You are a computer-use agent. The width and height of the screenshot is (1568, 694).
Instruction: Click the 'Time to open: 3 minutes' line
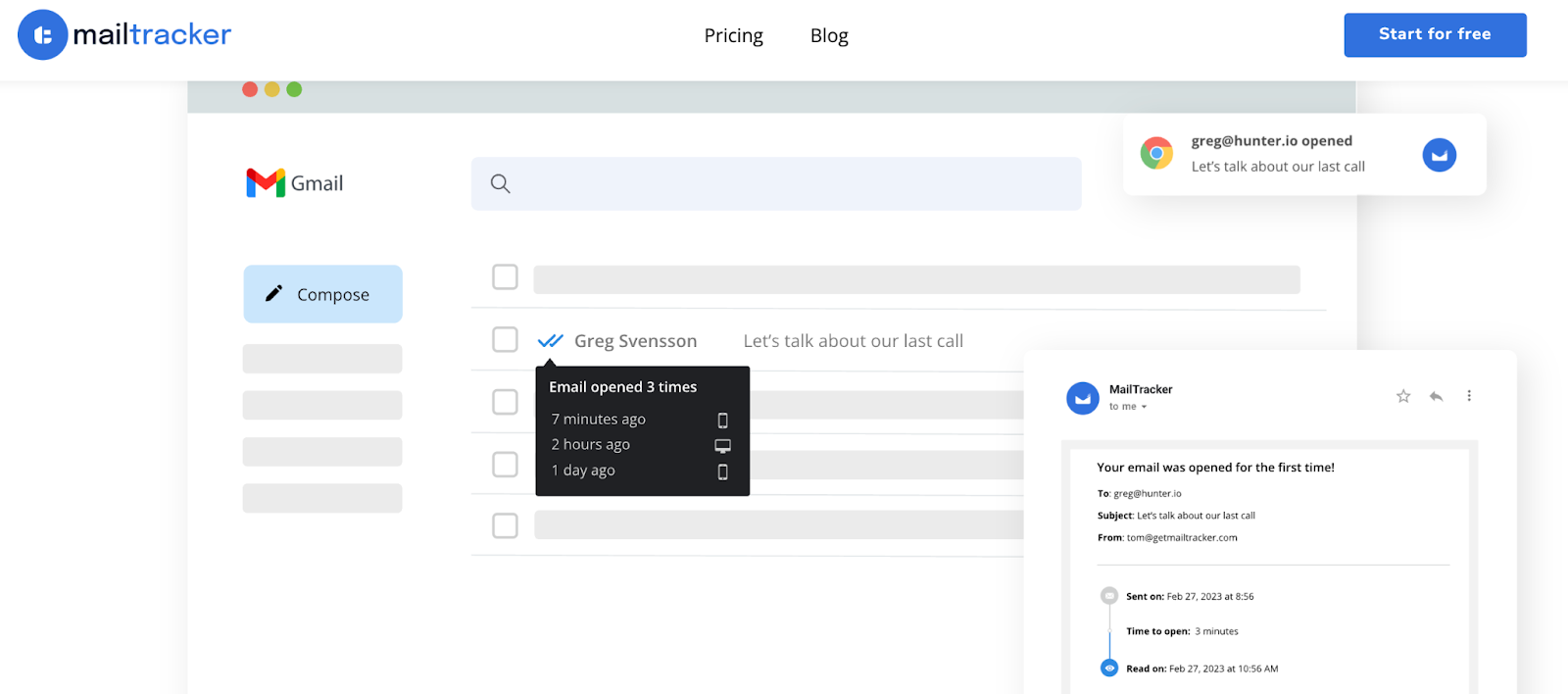tap(1182, 631)
